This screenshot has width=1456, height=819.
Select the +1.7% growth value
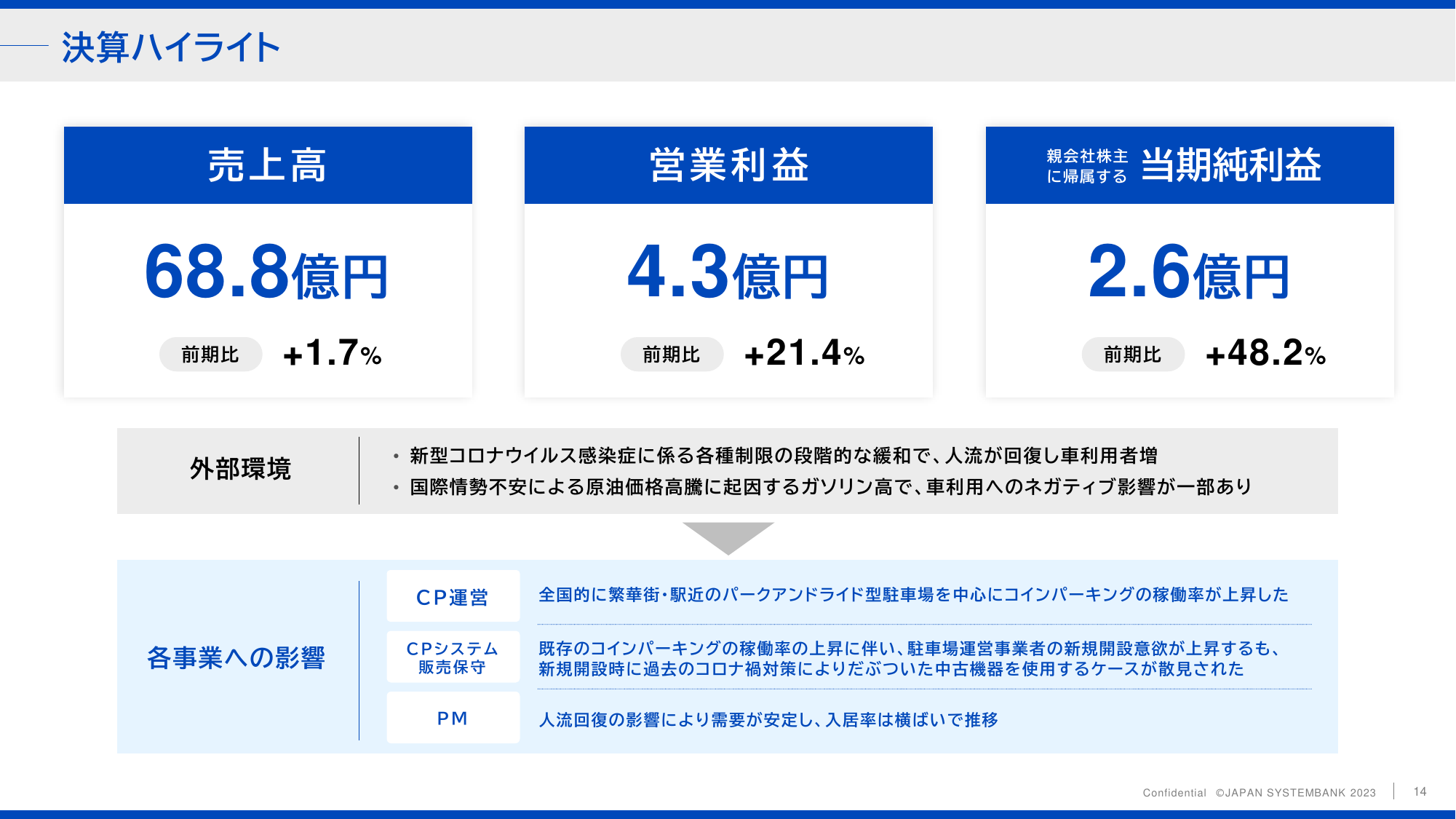333,353
